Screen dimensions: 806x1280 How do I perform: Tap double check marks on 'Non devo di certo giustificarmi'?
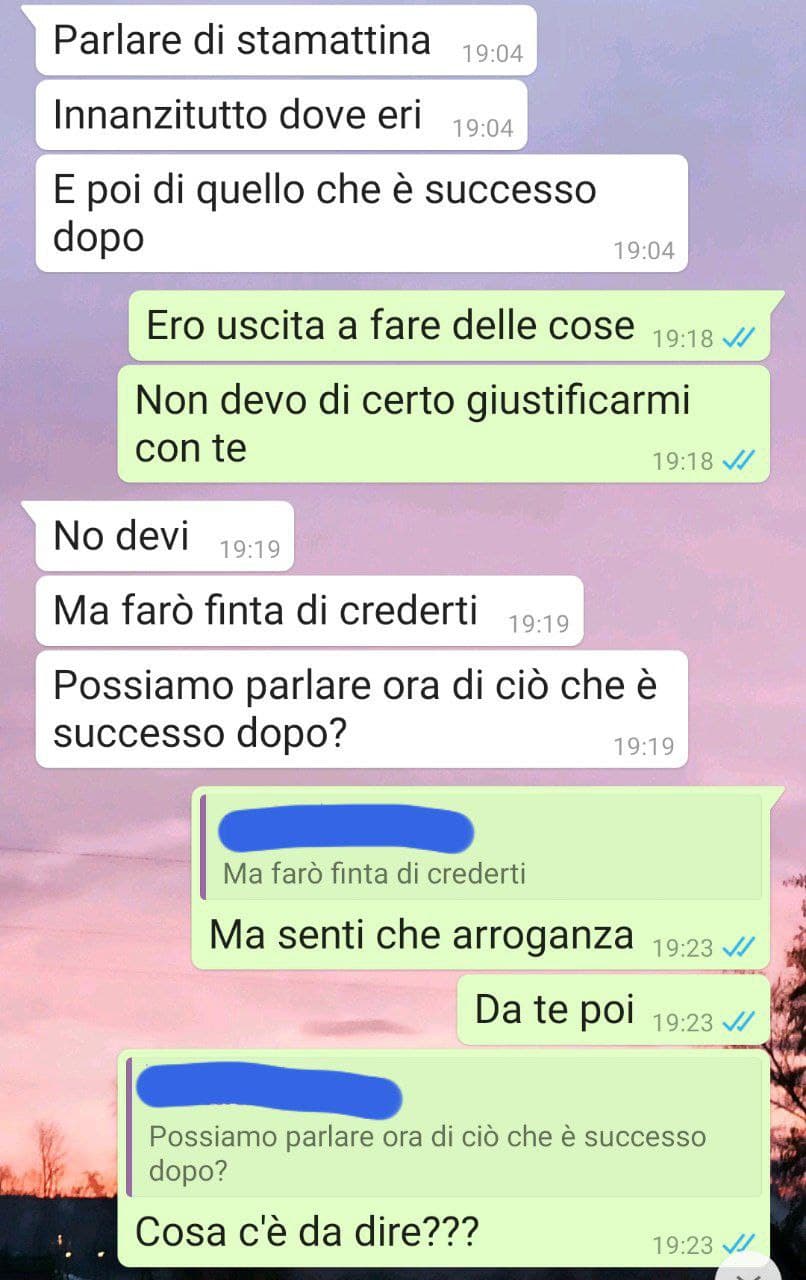[738, 460]
